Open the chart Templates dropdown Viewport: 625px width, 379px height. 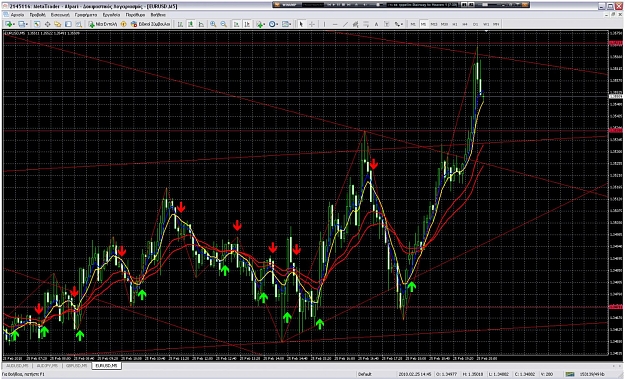coord(287,24)
